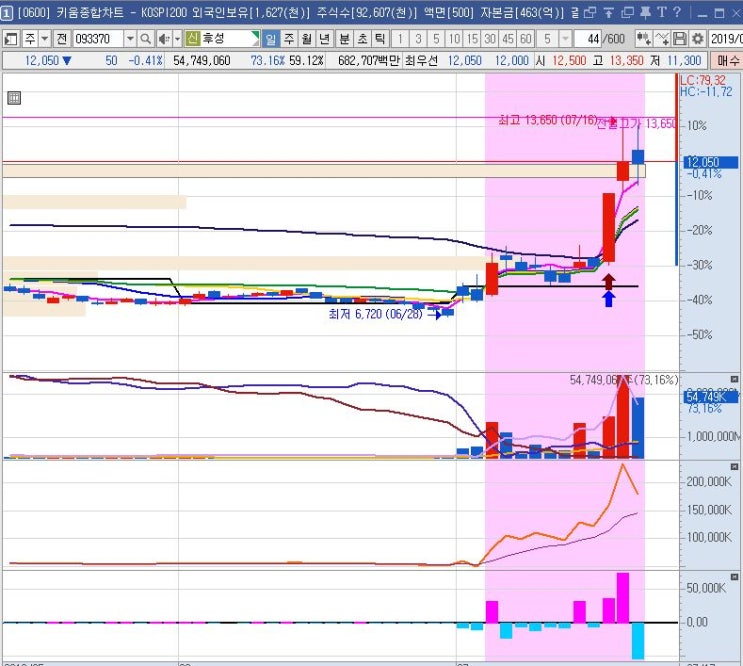Choose the 45 interval button
This screenshot has width=743, height=666.
[508, 39]
